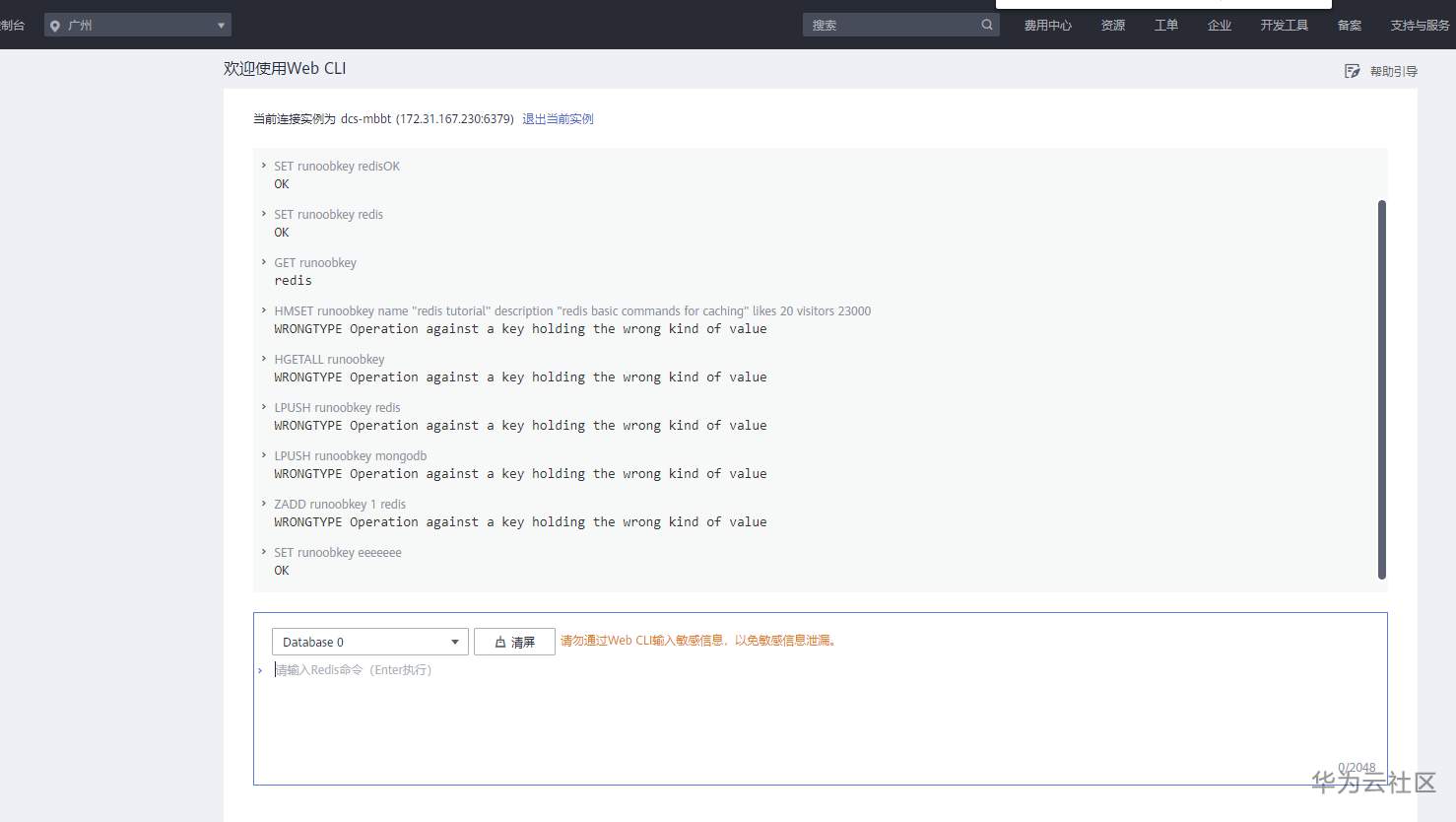Click the 'GET runoobkey' command line
Screen dimensions: 1456x822
315,263
